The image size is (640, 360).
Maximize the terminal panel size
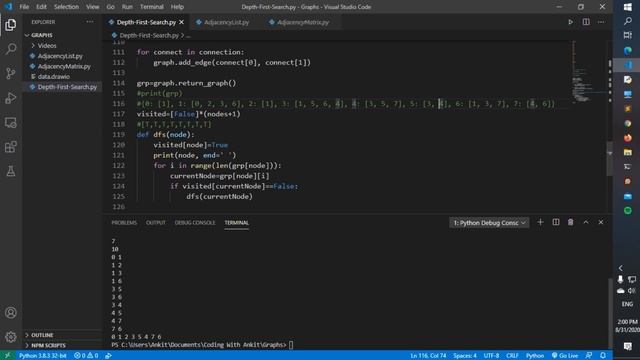tap(586, 222)
